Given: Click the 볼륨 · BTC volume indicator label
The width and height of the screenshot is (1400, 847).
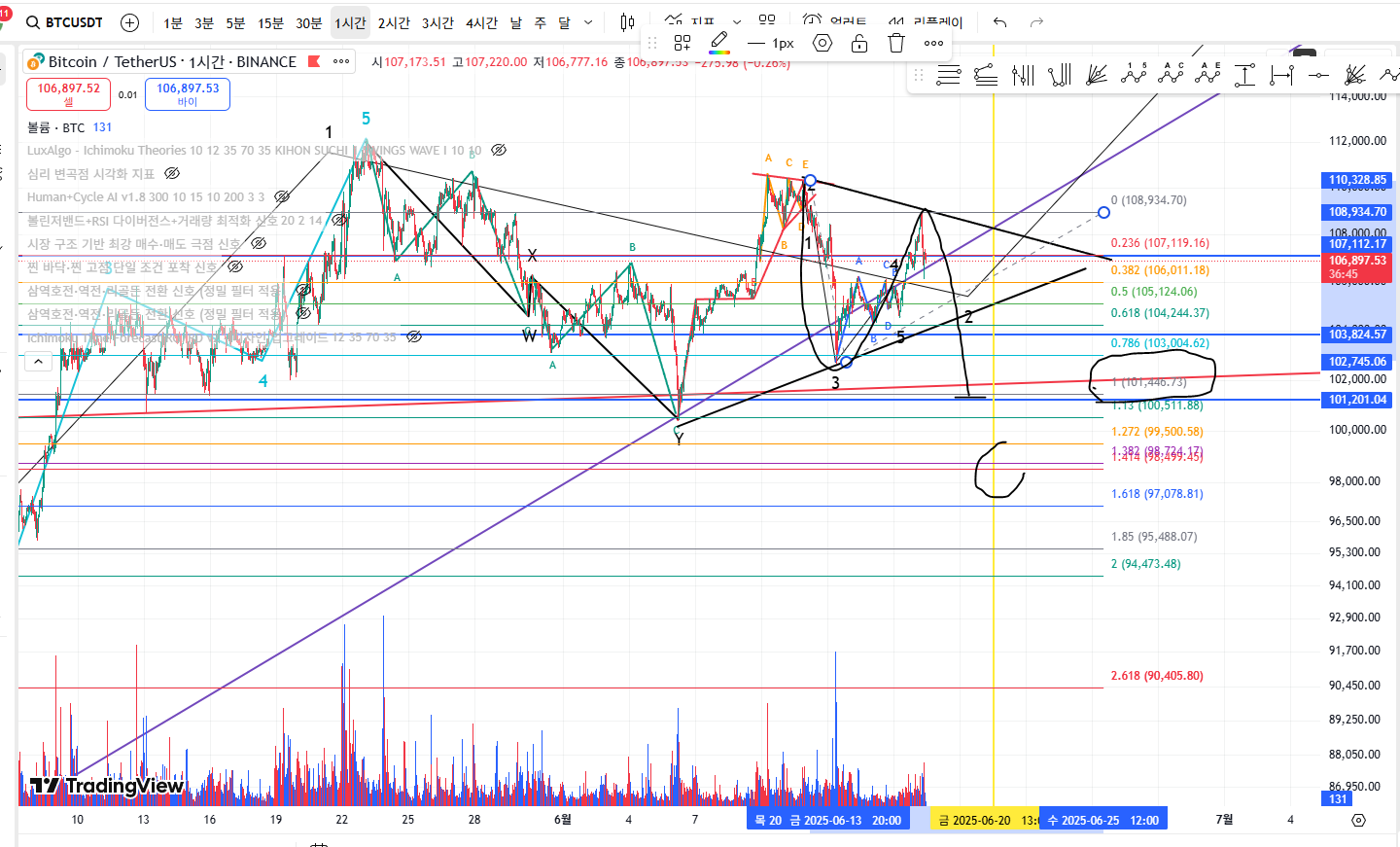Looking at the screenshot, I should point(55,127).
